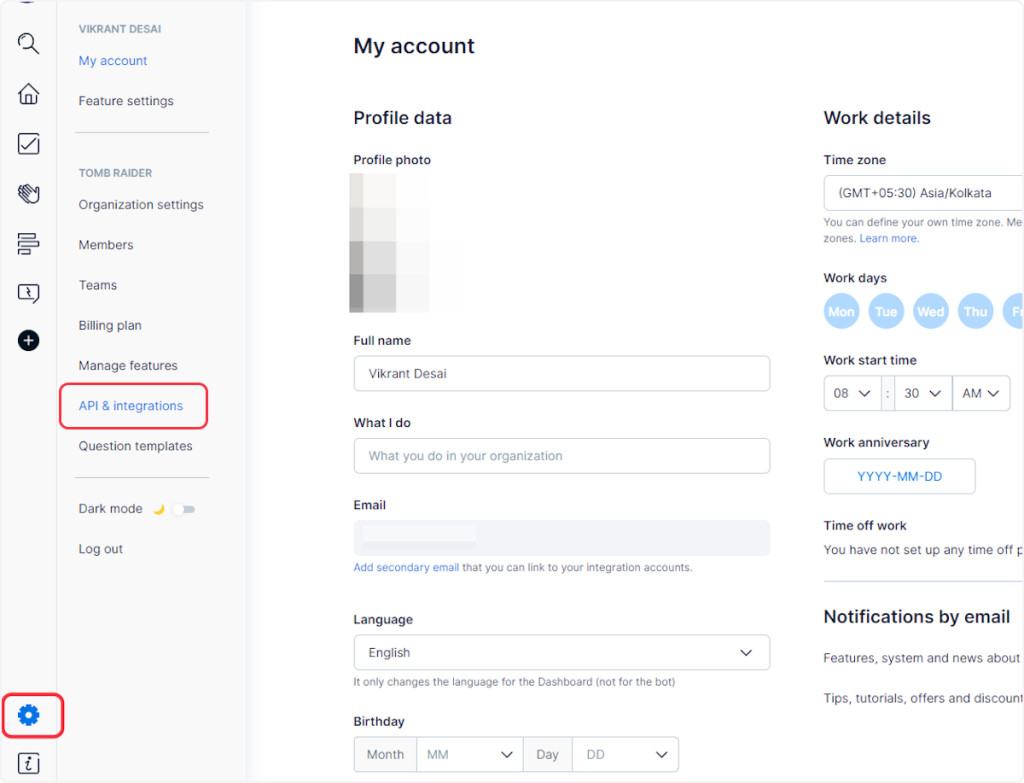Viewport: 1024px width, 783px height.
Task: Open the Time zone dropdown
Action: [922, 193]
